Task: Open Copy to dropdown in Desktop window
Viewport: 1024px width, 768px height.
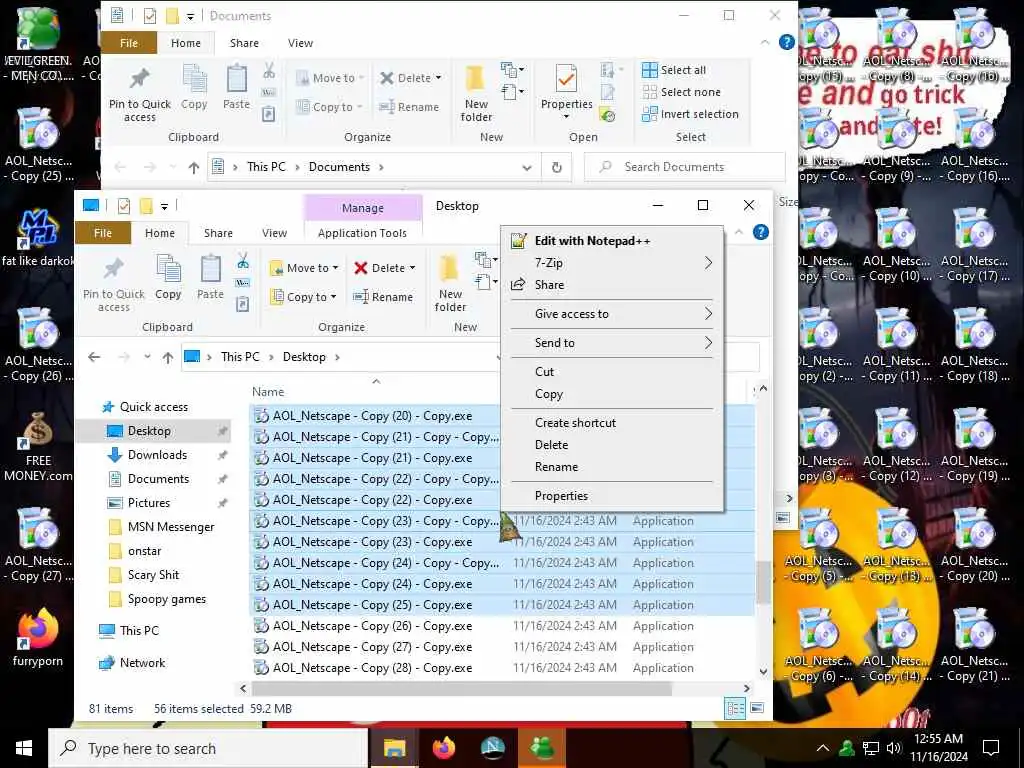Action: coord(304,297)
